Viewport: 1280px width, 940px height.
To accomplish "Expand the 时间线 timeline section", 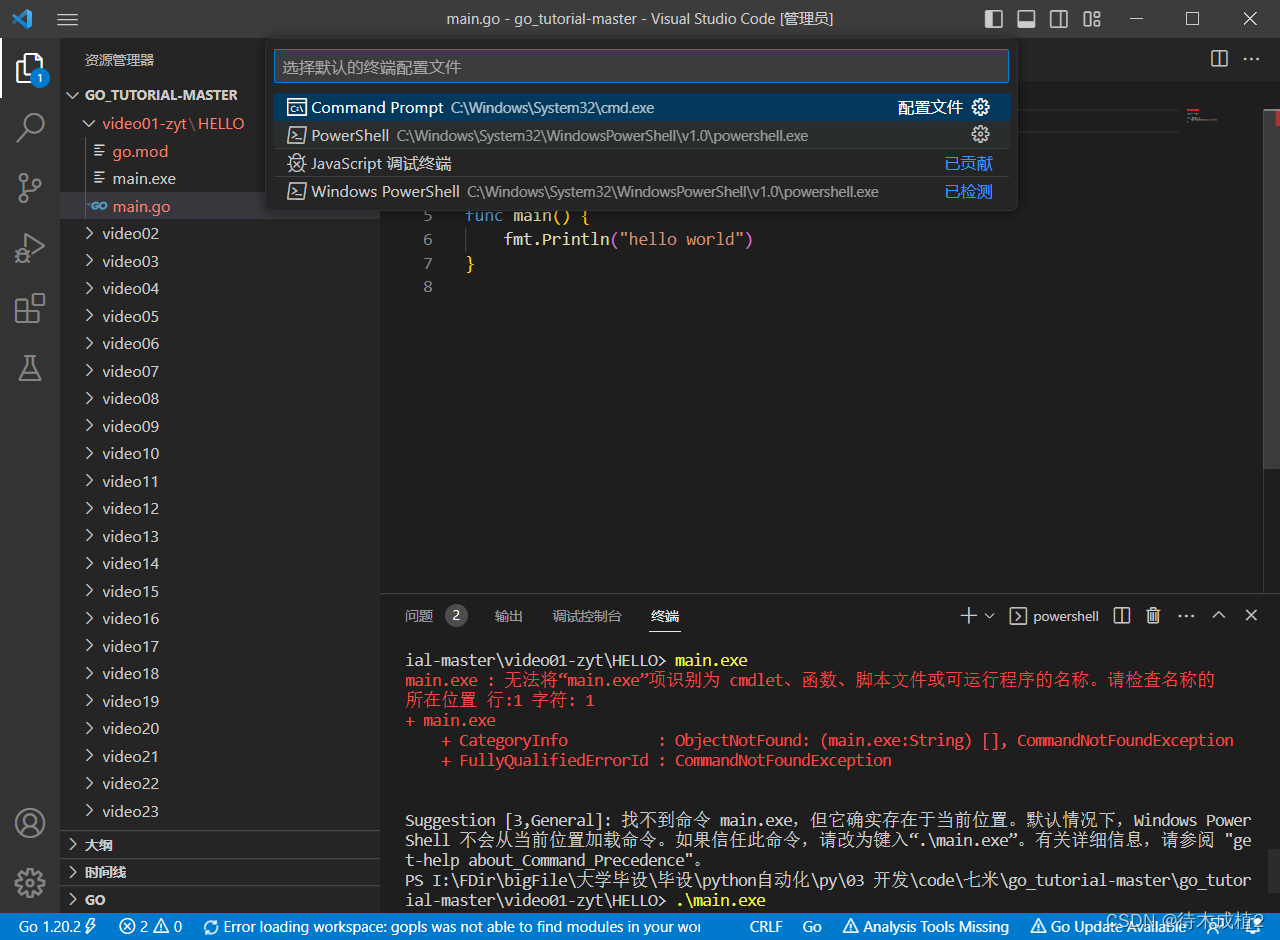I will pyautogui.click(x=220, y=872).
